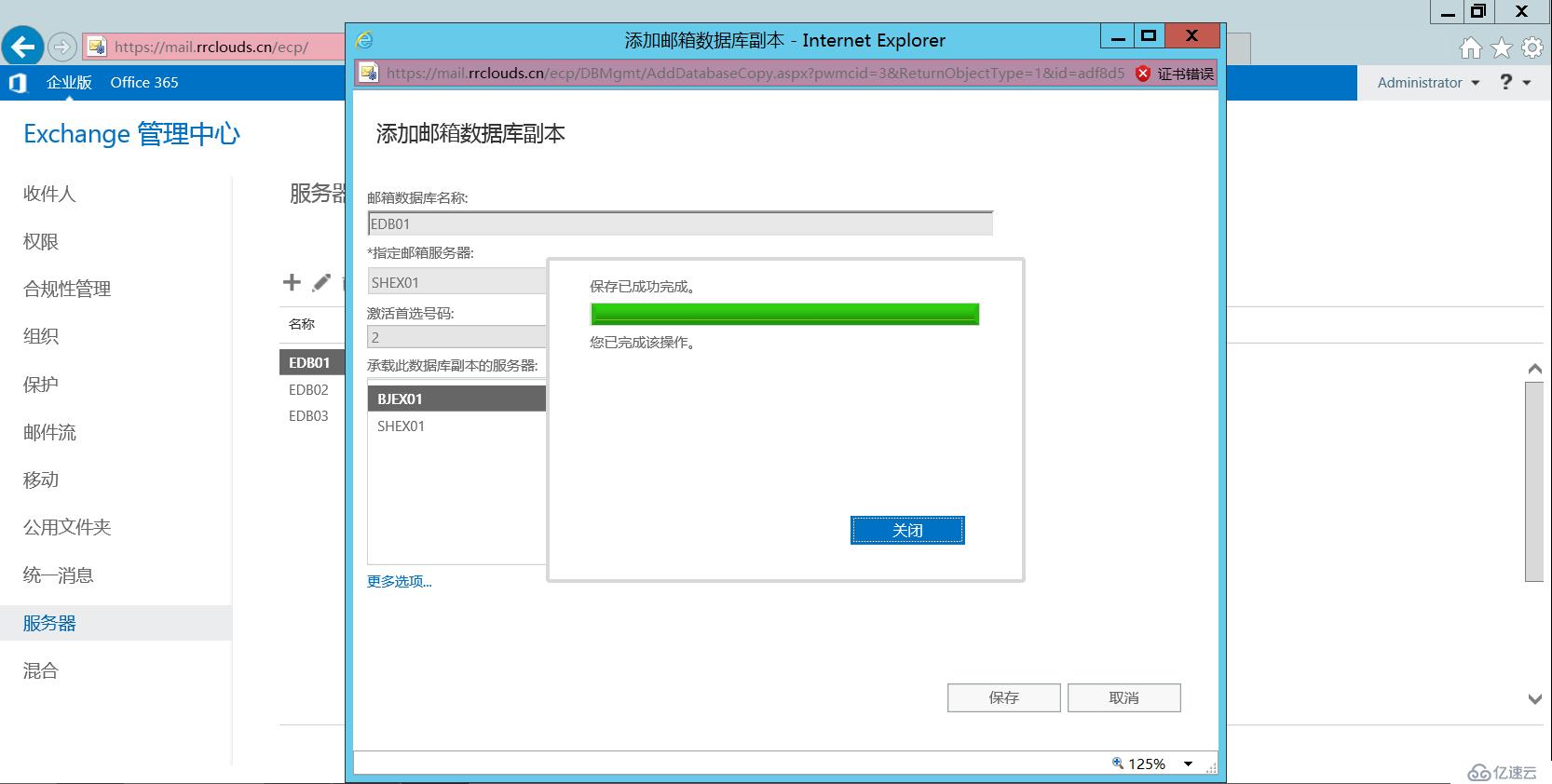The height and width of the screenshot is (784, 1552).
Task: Open 组织 in the left navigation
Action: coord(41,336)
